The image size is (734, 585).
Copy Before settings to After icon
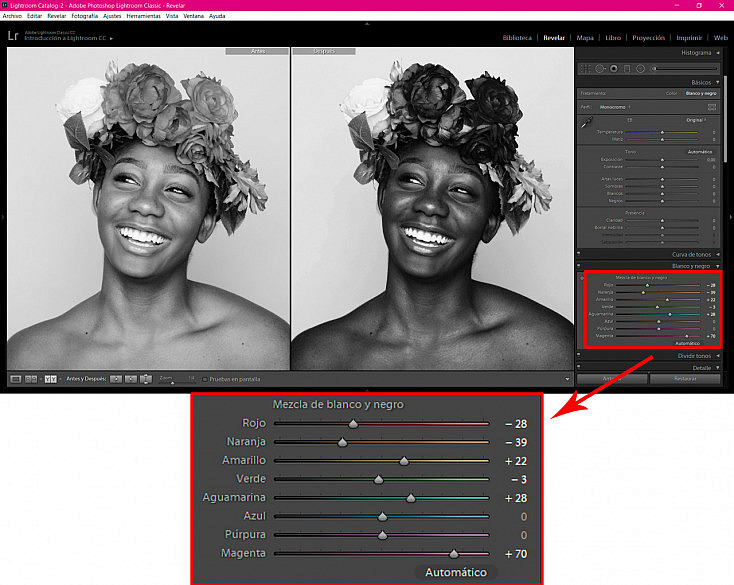click(x=116, y=379)
